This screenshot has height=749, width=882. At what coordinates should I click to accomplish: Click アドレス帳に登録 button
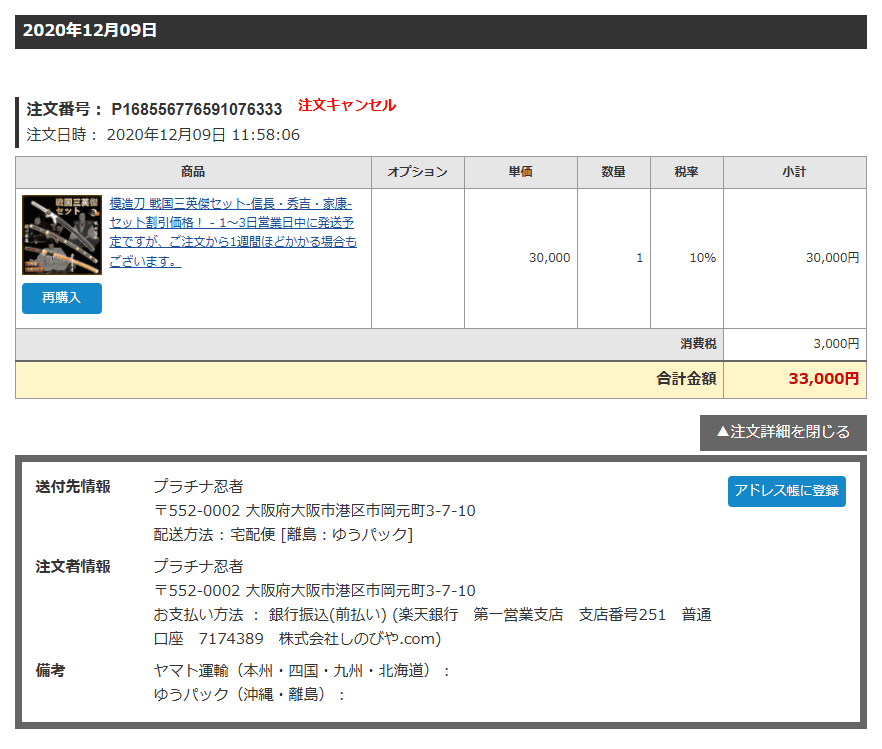point(786,491)
